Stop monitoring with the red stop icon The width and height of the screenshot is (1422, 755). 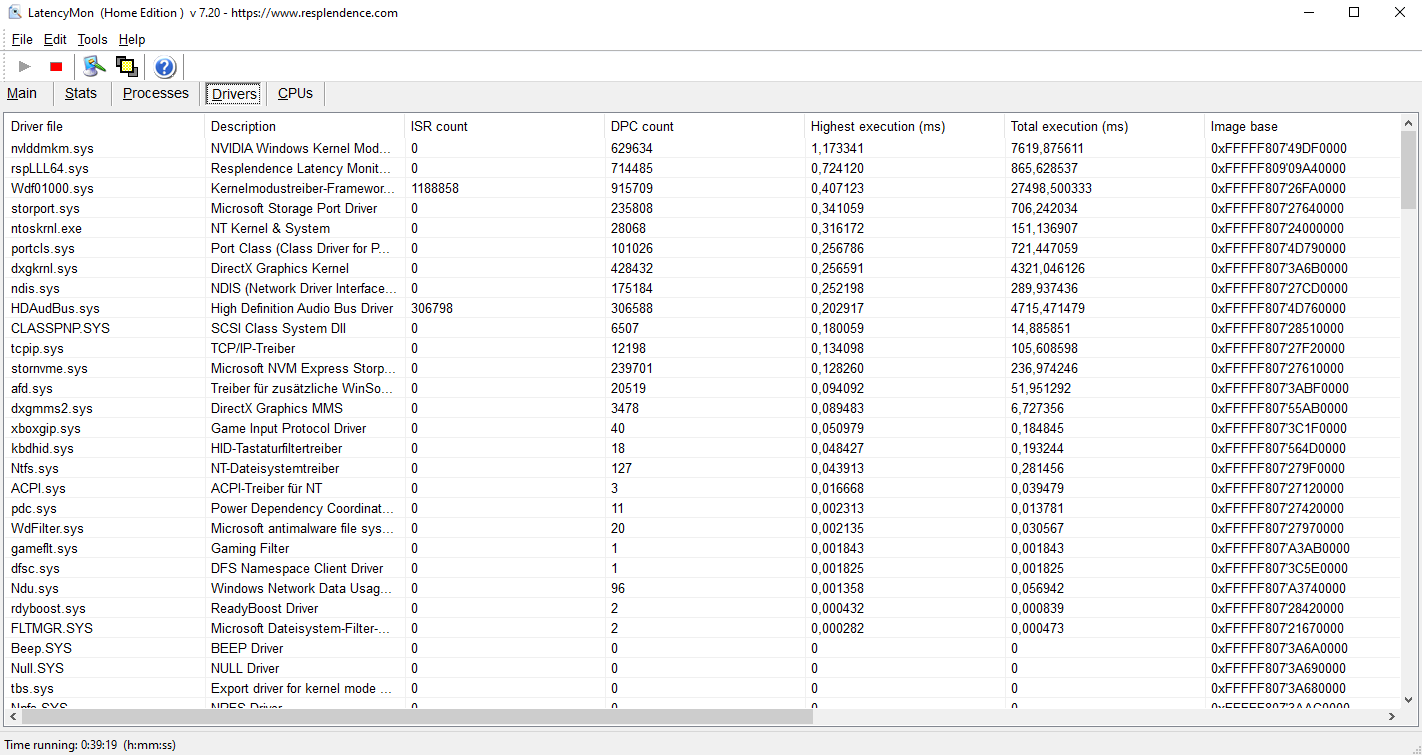(56, 67)
